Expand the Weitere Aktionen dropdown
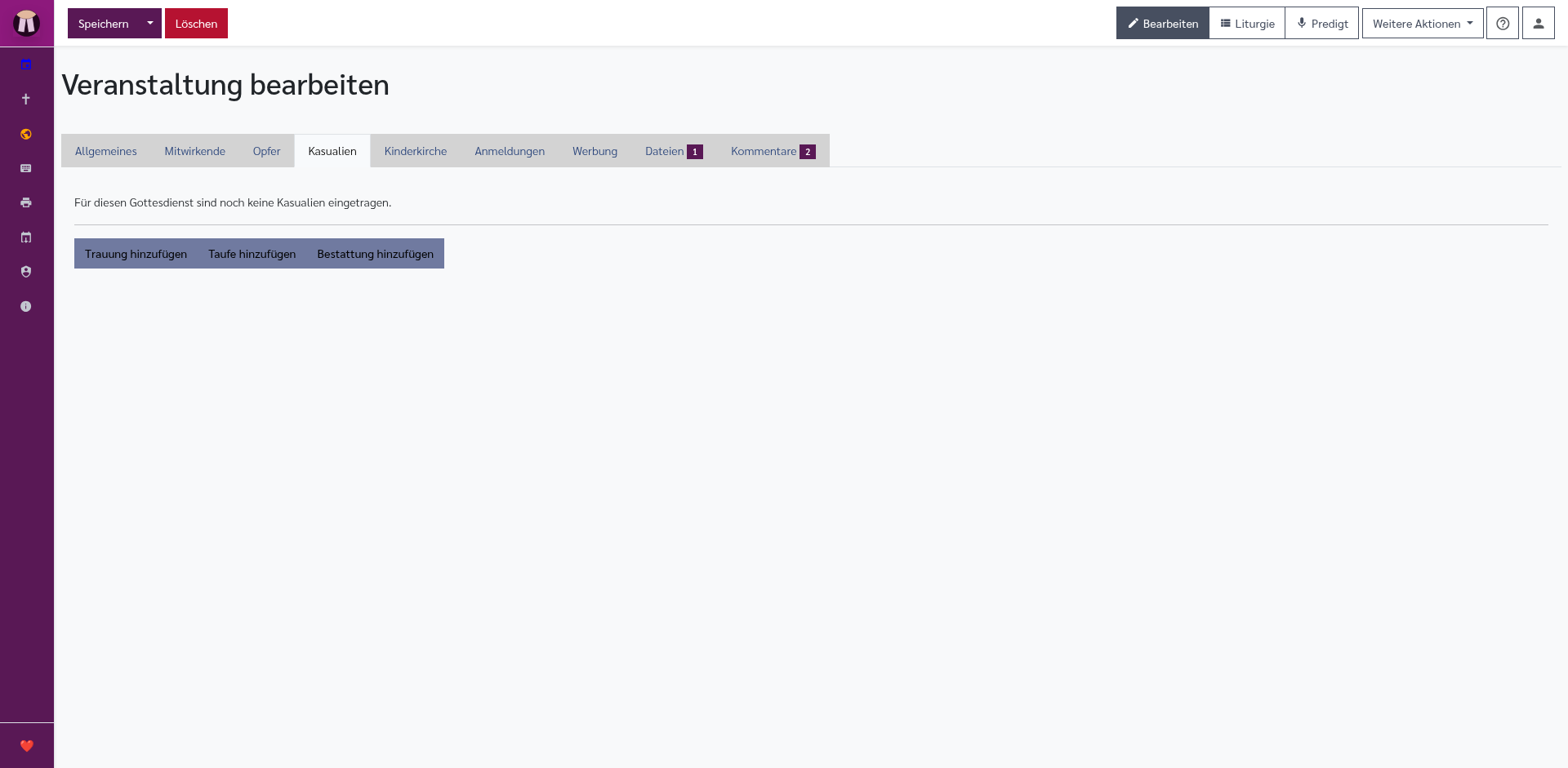 coord(1423,23)
